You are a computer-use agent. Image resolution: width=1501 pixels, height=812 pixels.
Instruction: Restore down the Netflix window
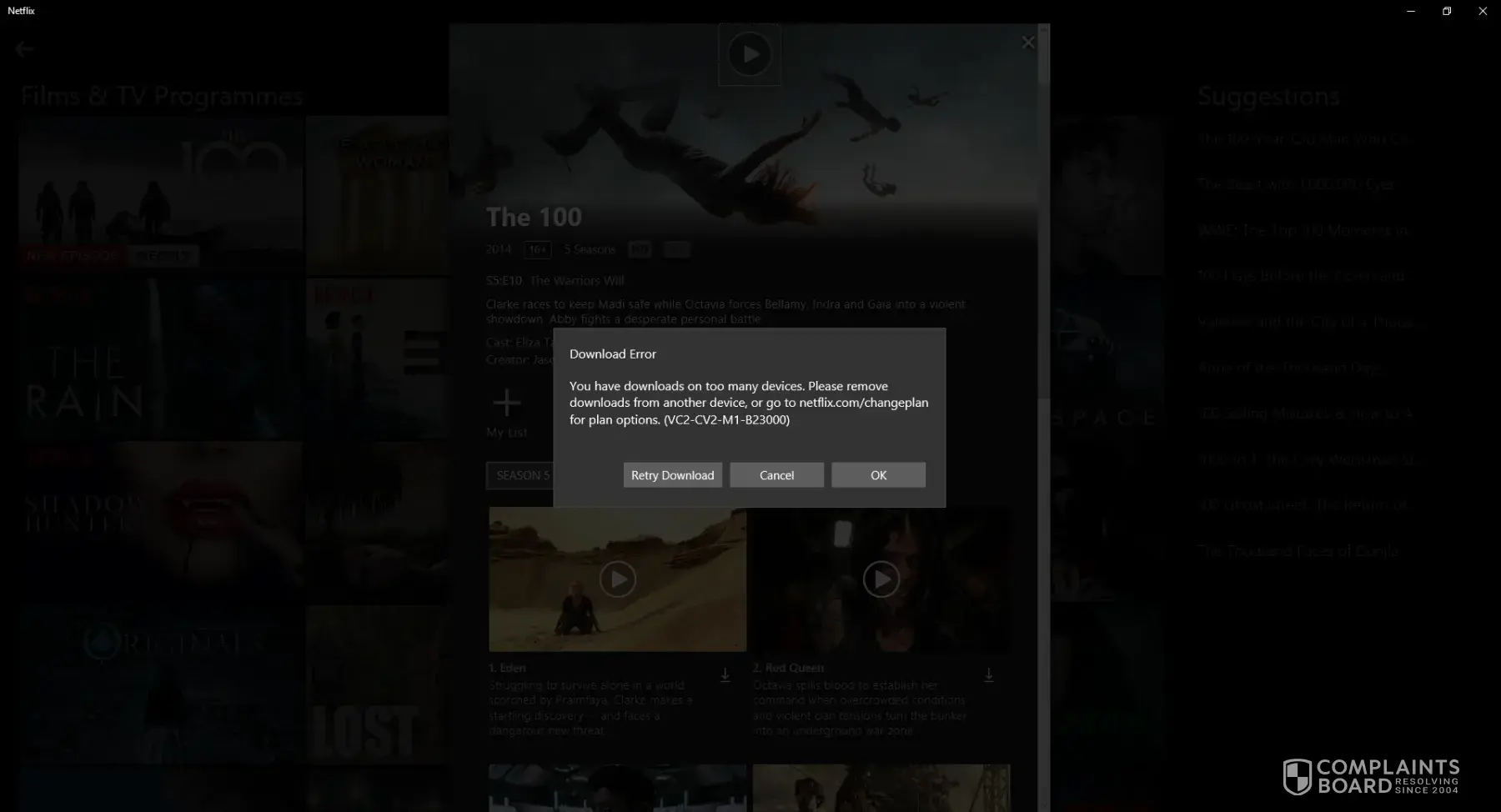pyautogui.click(x=1447, y=11)
